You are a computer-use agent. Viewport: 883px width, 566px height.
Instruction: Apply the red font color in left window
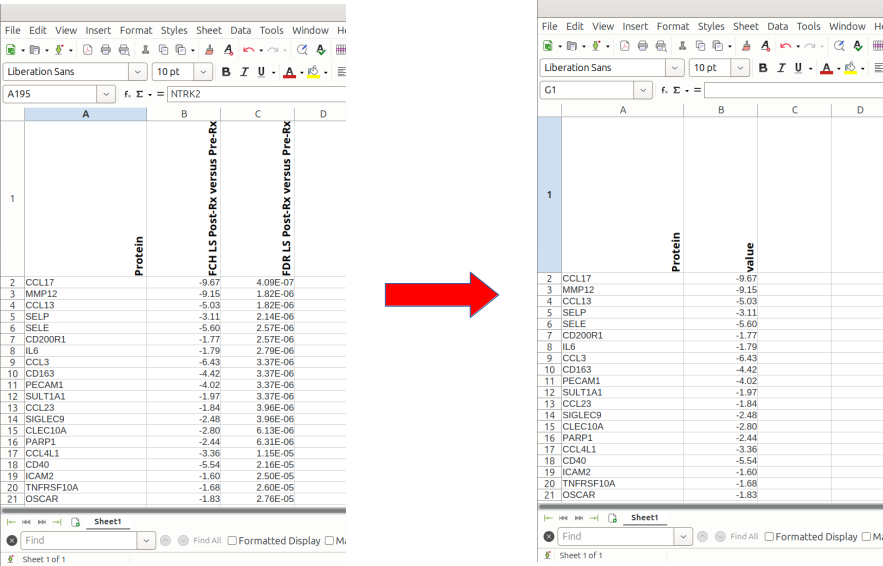287,72
